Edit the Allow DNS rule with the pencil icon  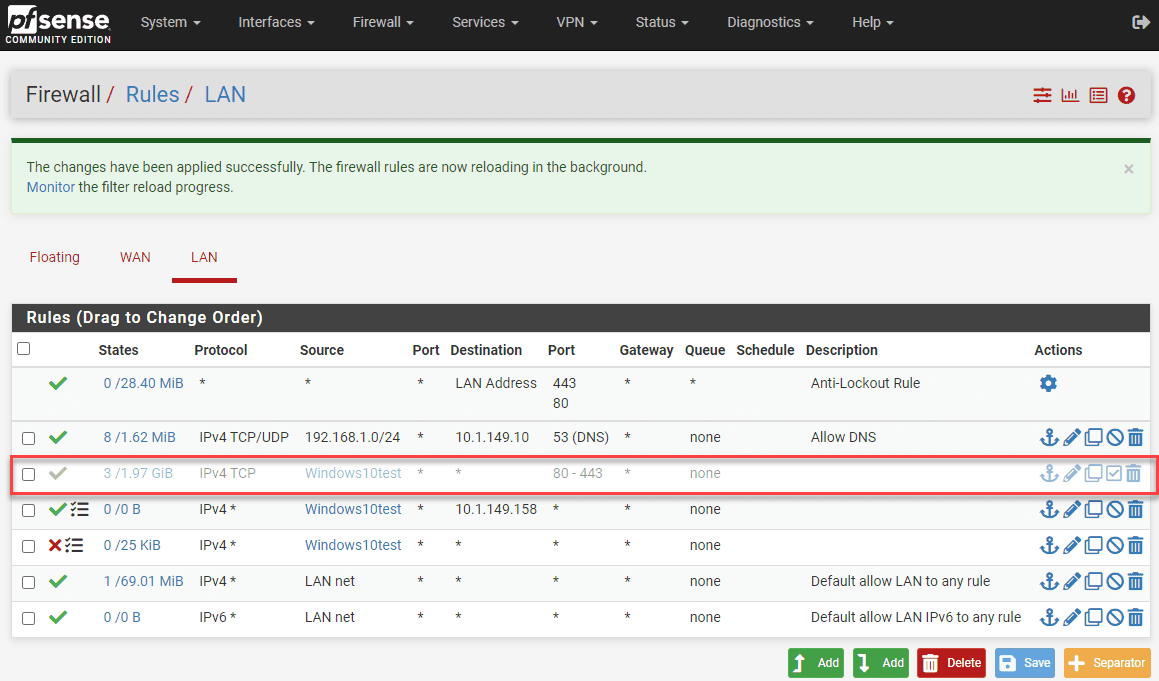coord(1072,437)
